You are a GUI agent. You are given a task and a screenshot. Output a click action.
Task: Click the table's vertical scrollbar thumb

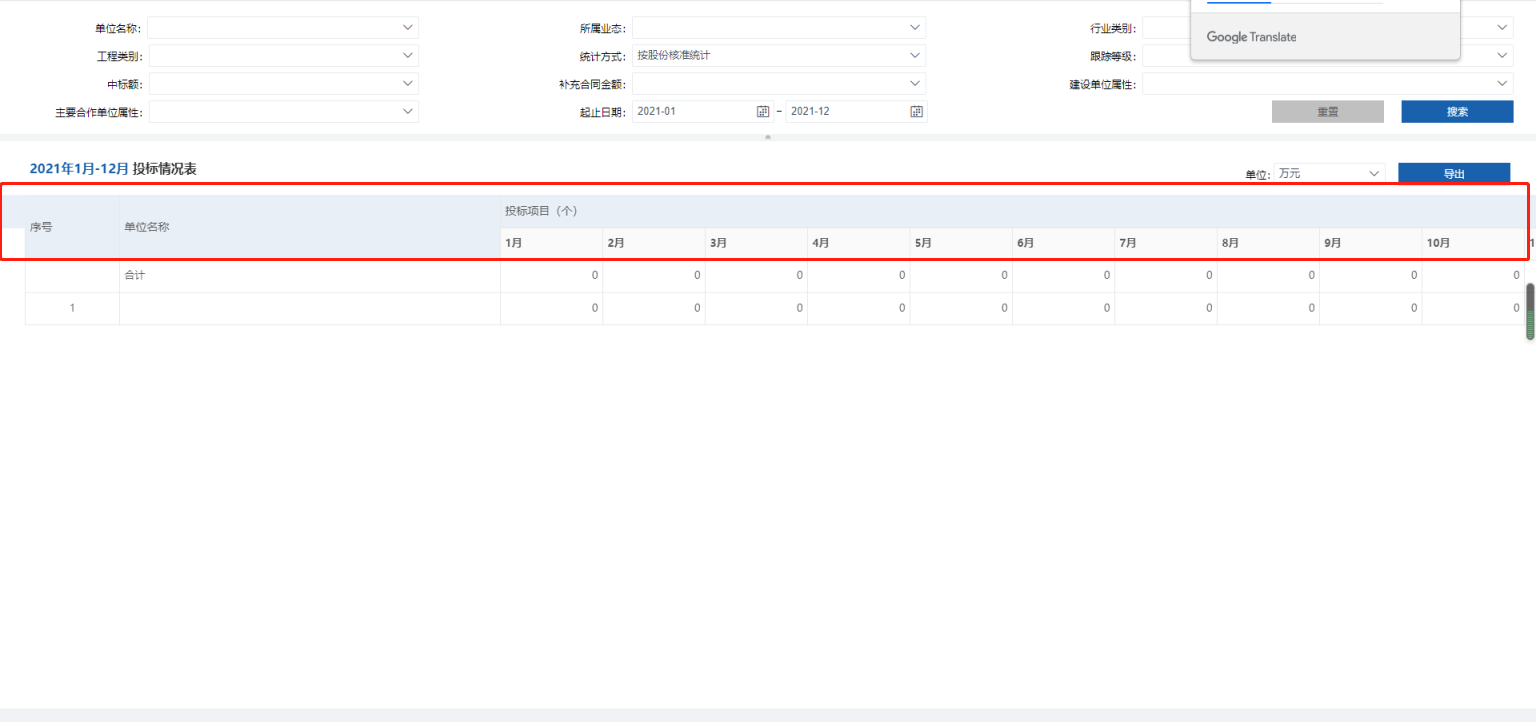coord(1530,312)
